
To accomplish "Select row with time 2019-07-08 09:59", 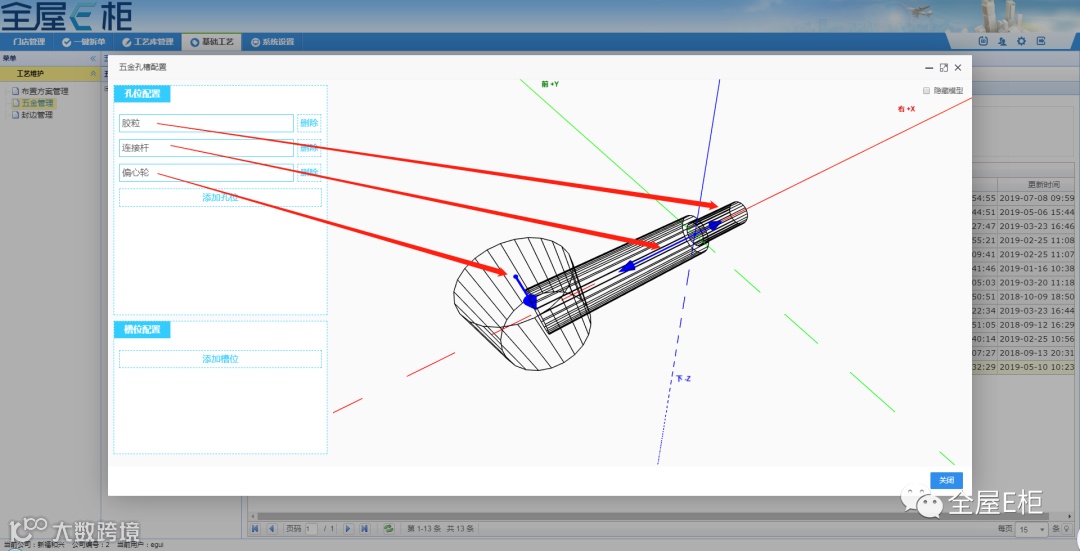I will tap(1023, 198).
